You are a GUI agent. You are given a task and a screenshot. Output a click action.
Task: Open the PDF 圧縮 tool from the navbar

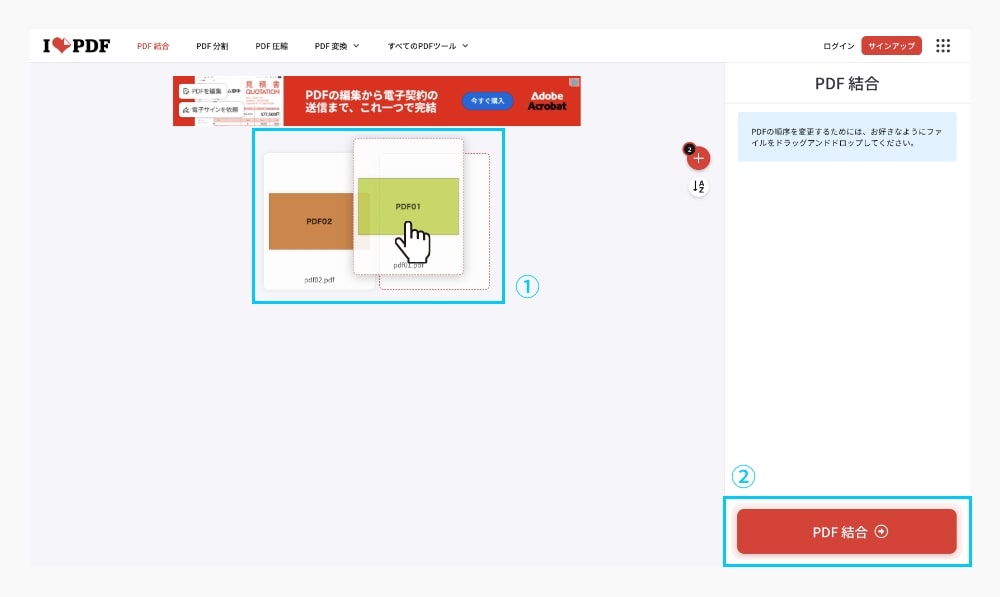tap(272, 45)
